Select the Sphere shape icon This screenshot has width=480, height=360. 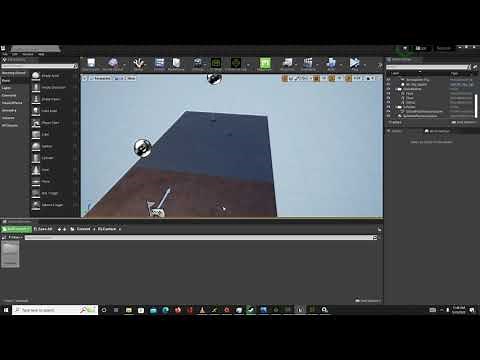coord(36,146)
